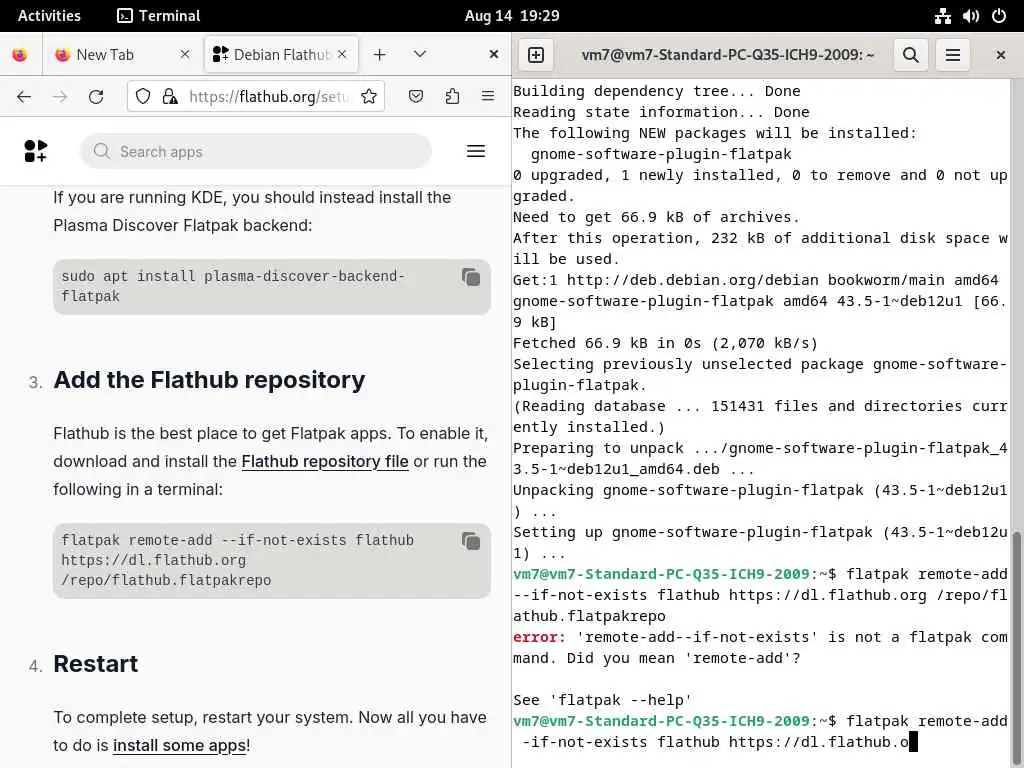Open the Flathub repository file link

coord(325,462)
